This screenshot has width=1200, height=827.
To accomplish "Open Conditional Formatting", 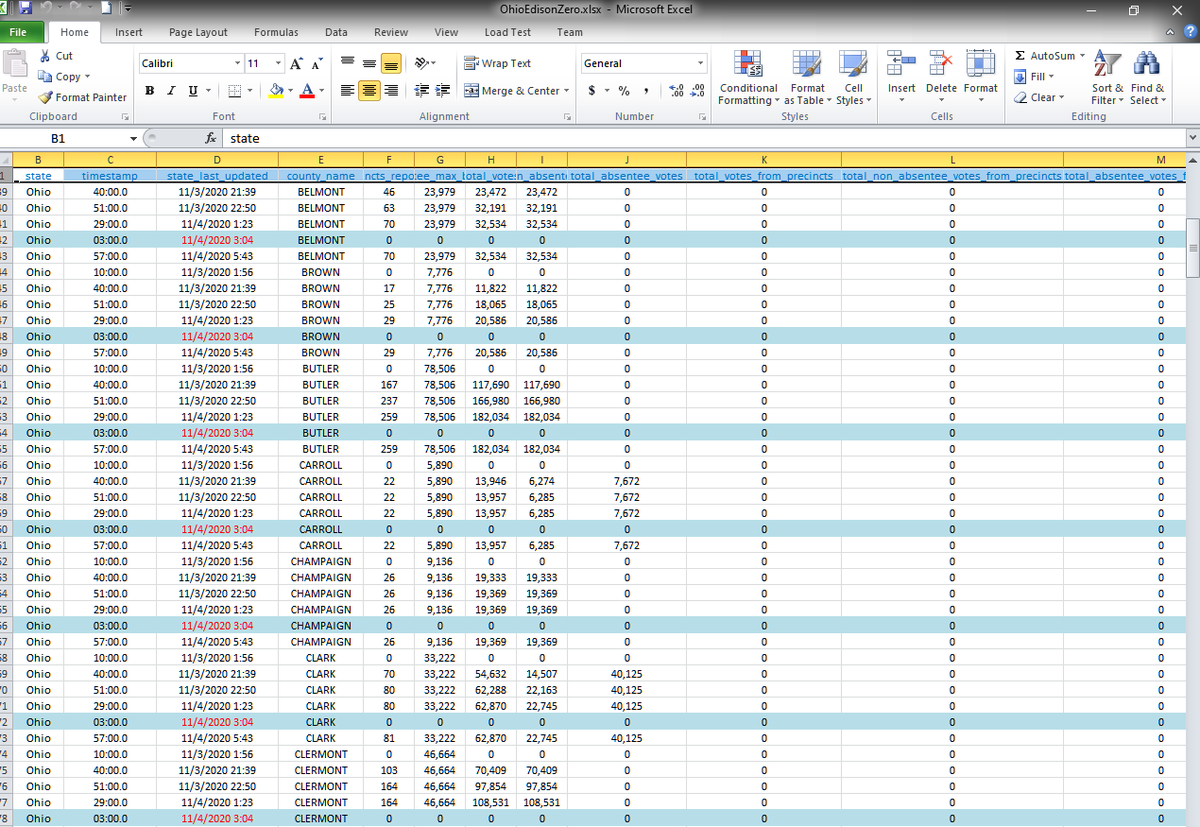I will pos(748,77).
